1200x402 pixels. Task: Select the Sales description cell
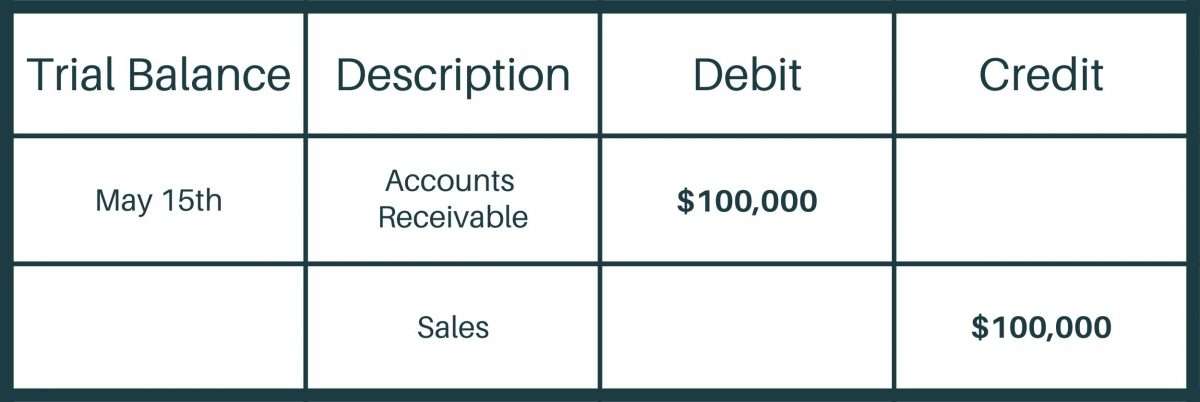point(452,327)
